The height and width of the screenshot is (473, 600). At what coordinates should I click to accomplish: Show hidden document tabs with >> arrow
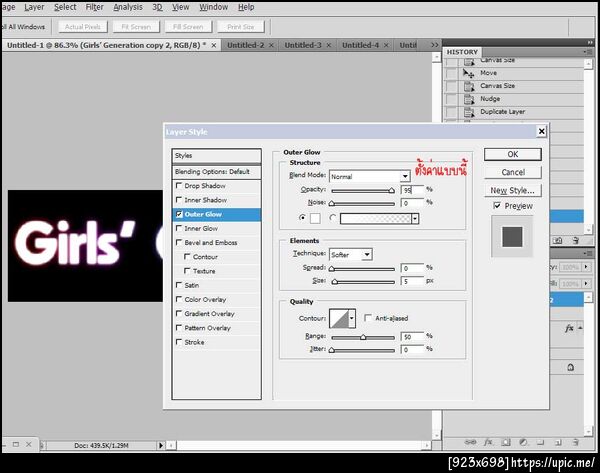[x=434, y=45]
